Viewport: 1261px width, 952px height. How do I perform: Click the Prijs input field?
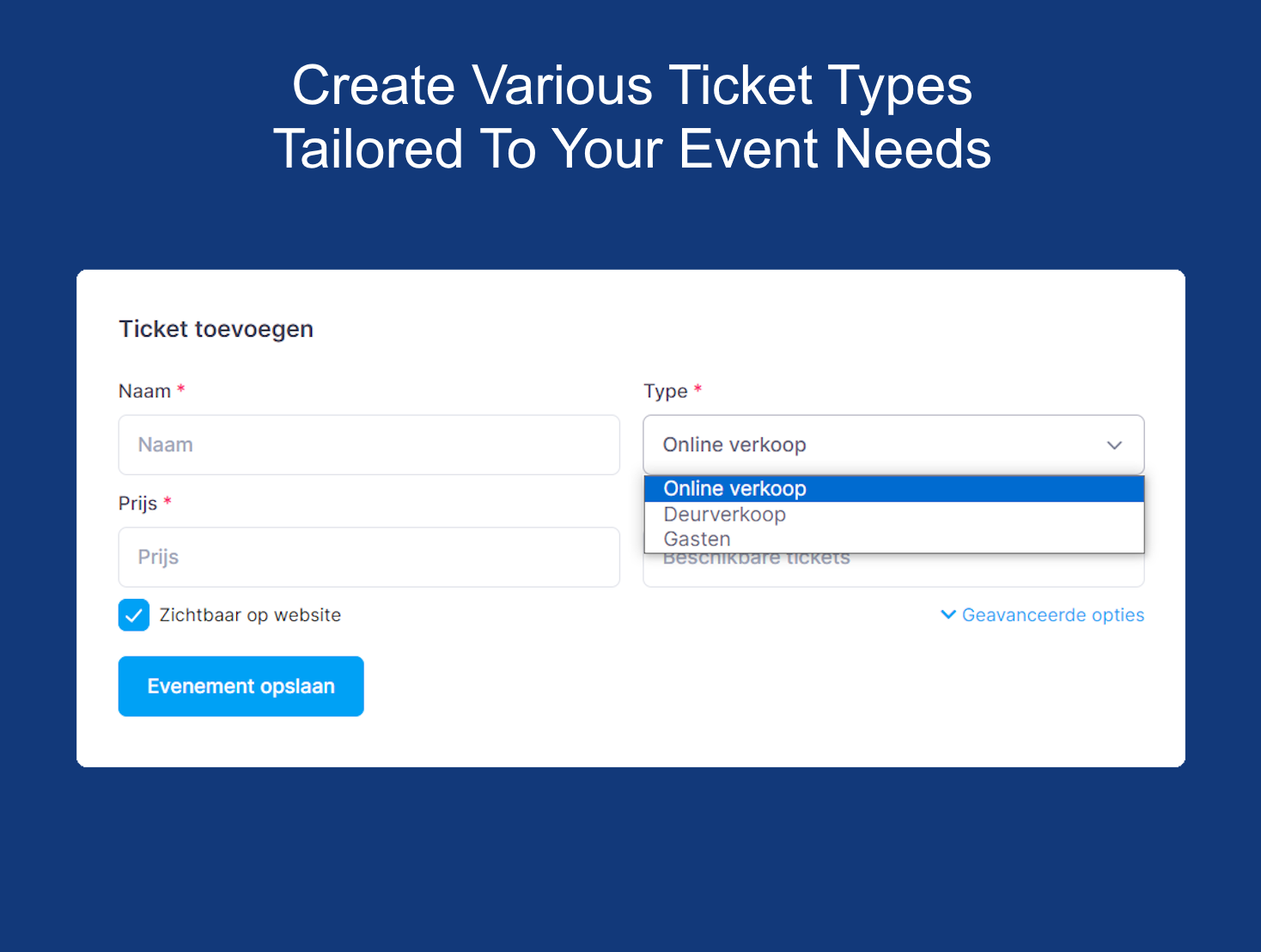(369, 557)
